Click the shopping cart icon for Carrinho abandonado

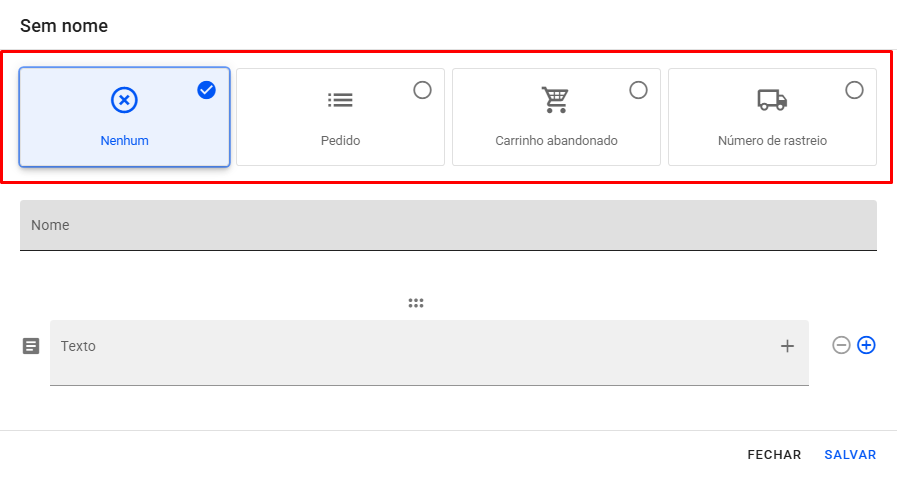click(555, 100)
